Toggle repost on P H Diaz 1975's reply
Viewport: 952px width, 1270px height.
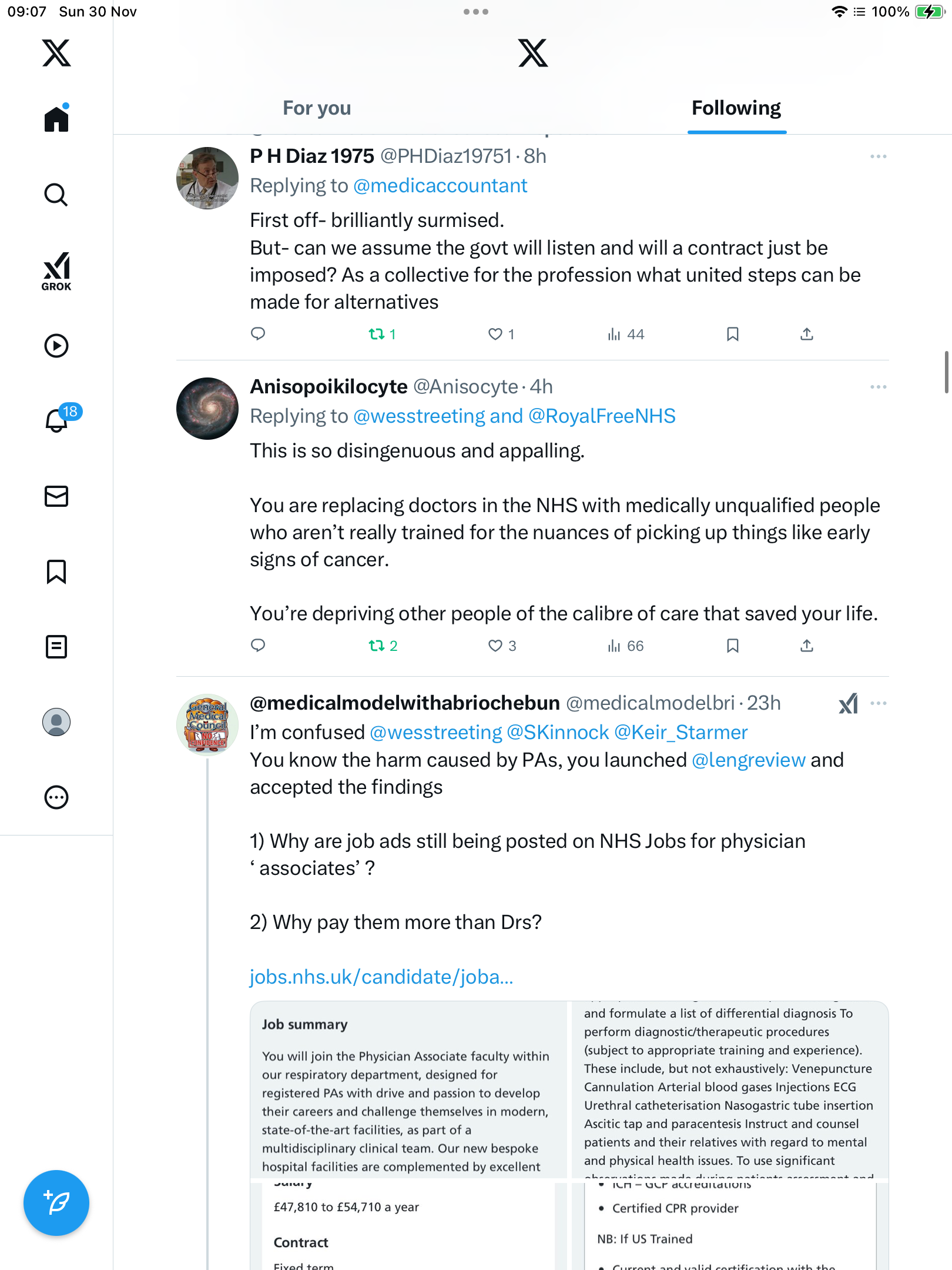[x=377, y=335]
